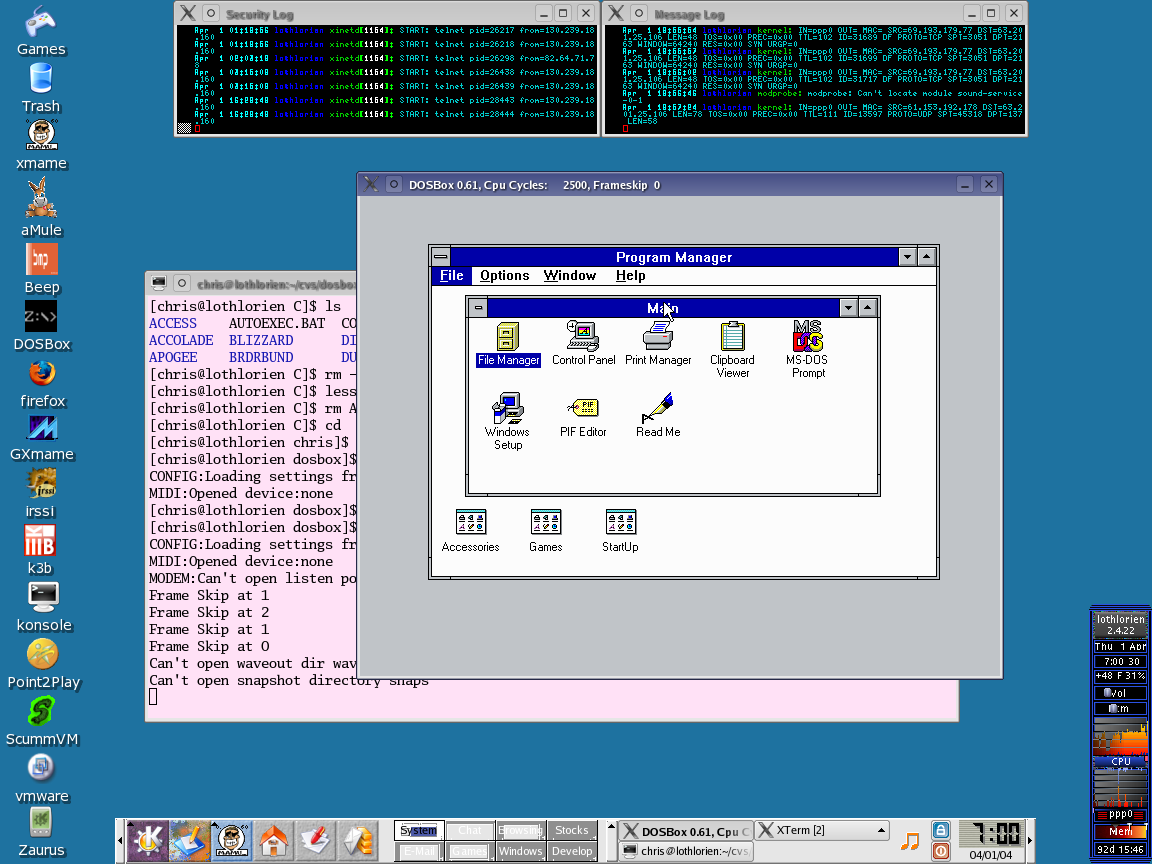Viewport: 1152px width, 864px height.
Task: Click the home folder icon in the panel
Action: click(273, 840)
